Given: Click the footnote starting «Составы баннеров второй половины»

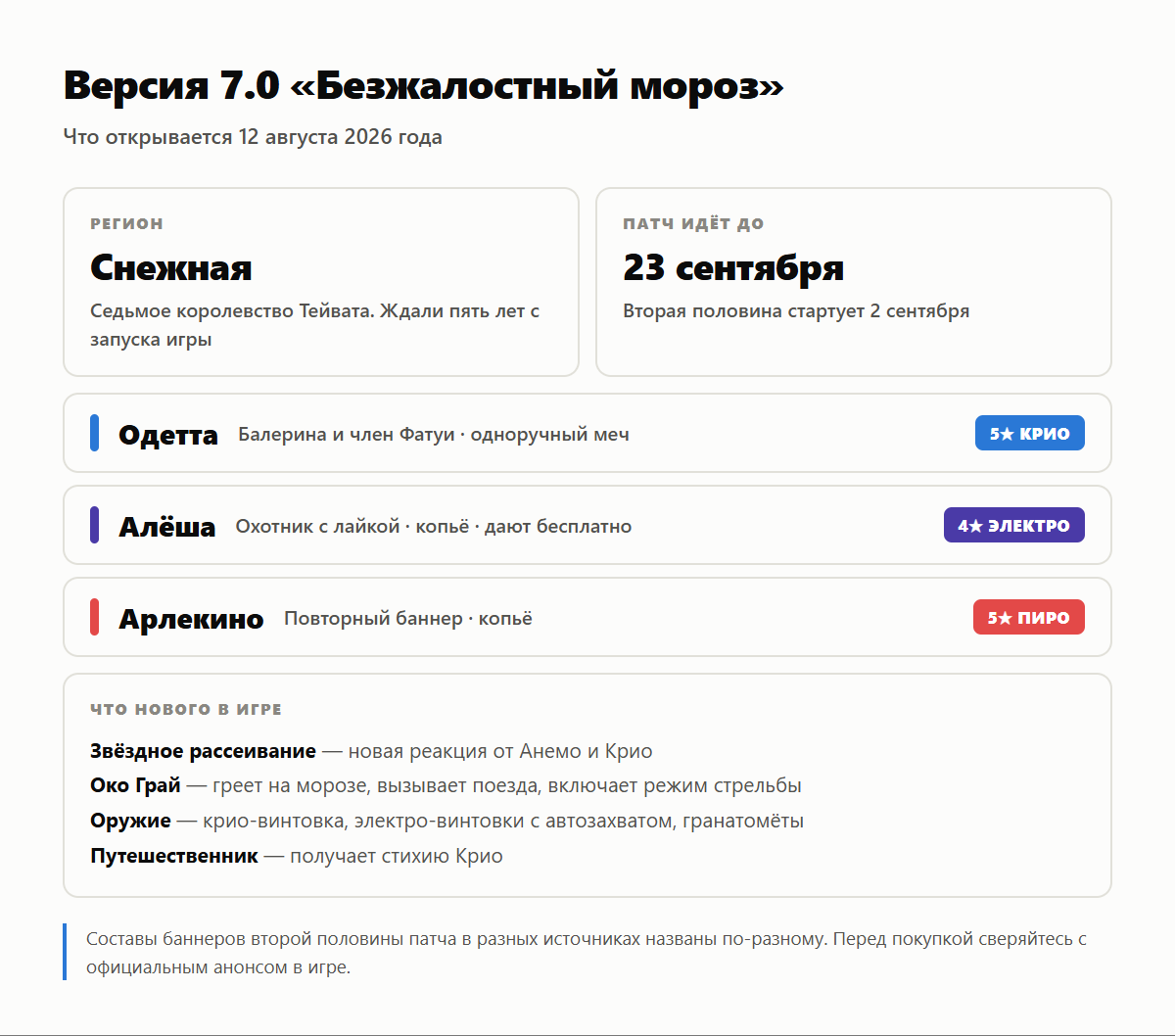Looking at the screenshot, I should coord(587,953).
